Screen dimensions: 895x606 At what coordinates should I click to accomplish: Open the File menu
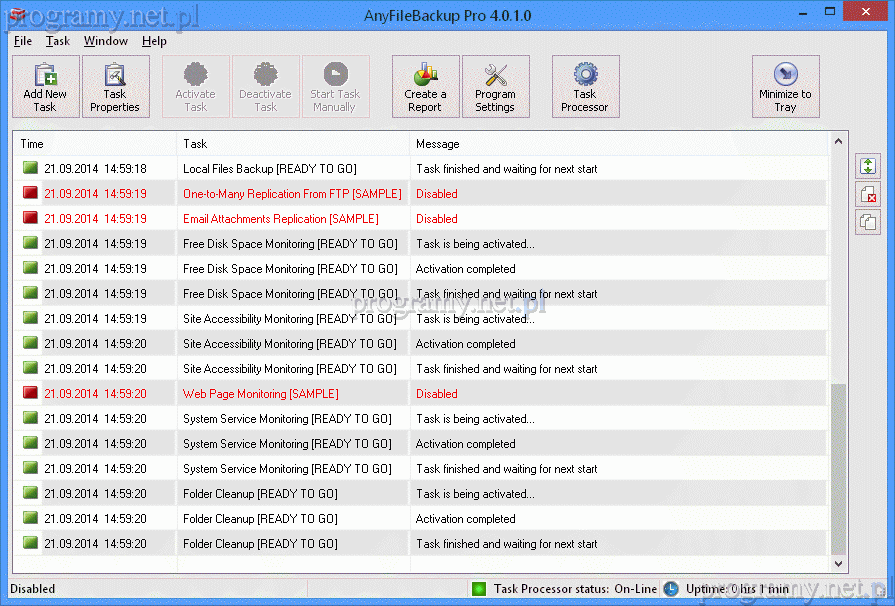point(23,41)
